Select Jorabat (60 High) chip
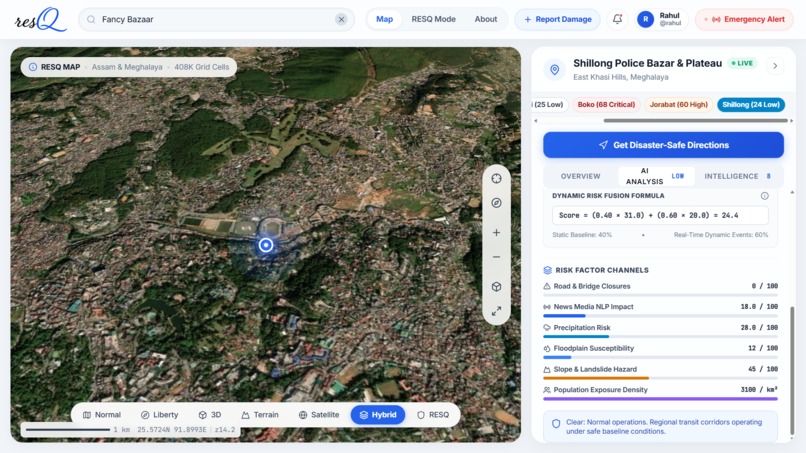This screenshot has width=806, height=453. (x=679, y=104)
